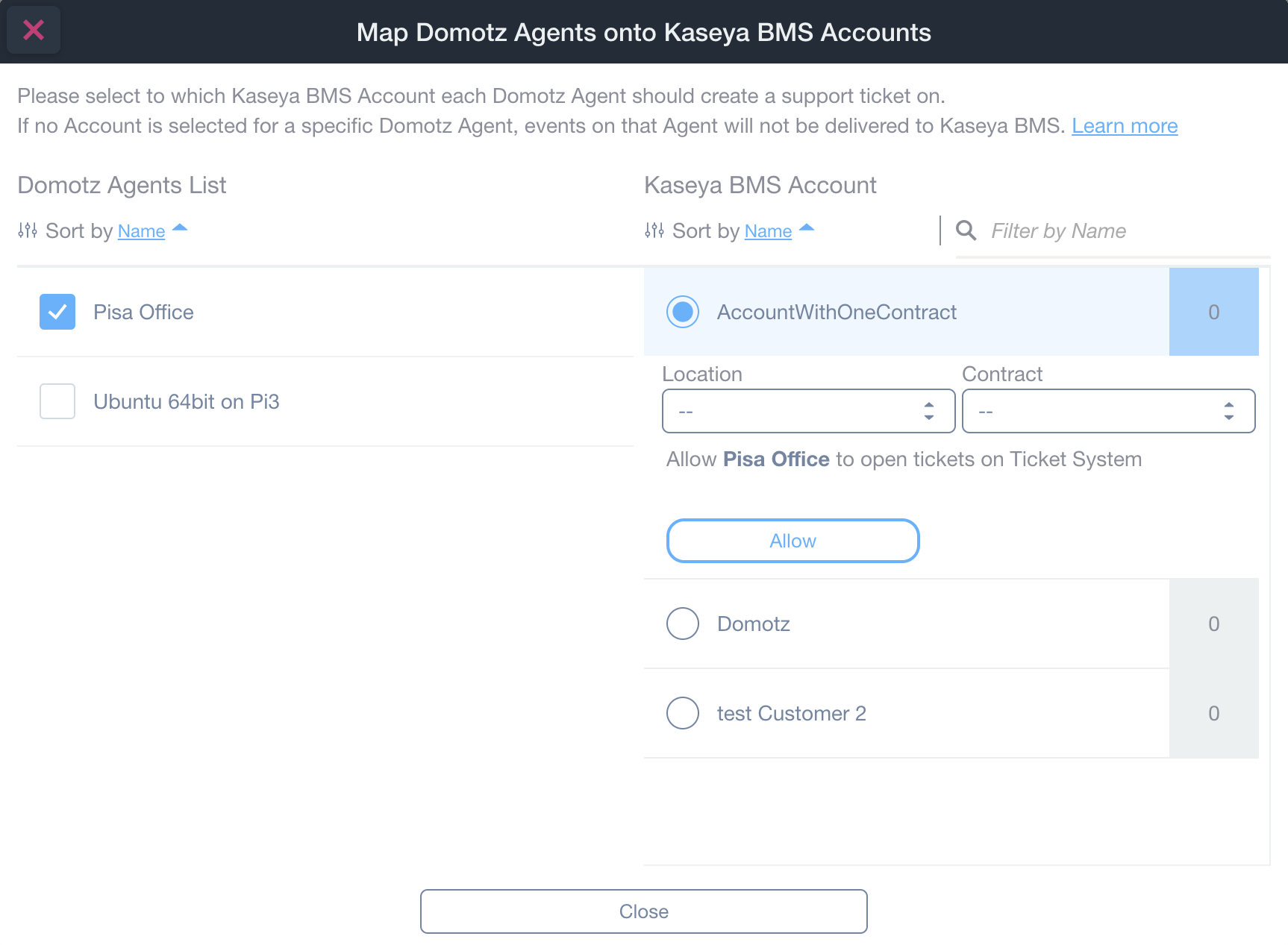Viewport: 1288px width, 945px height.
Task: Open the Location dropdown
Action: 809,411
